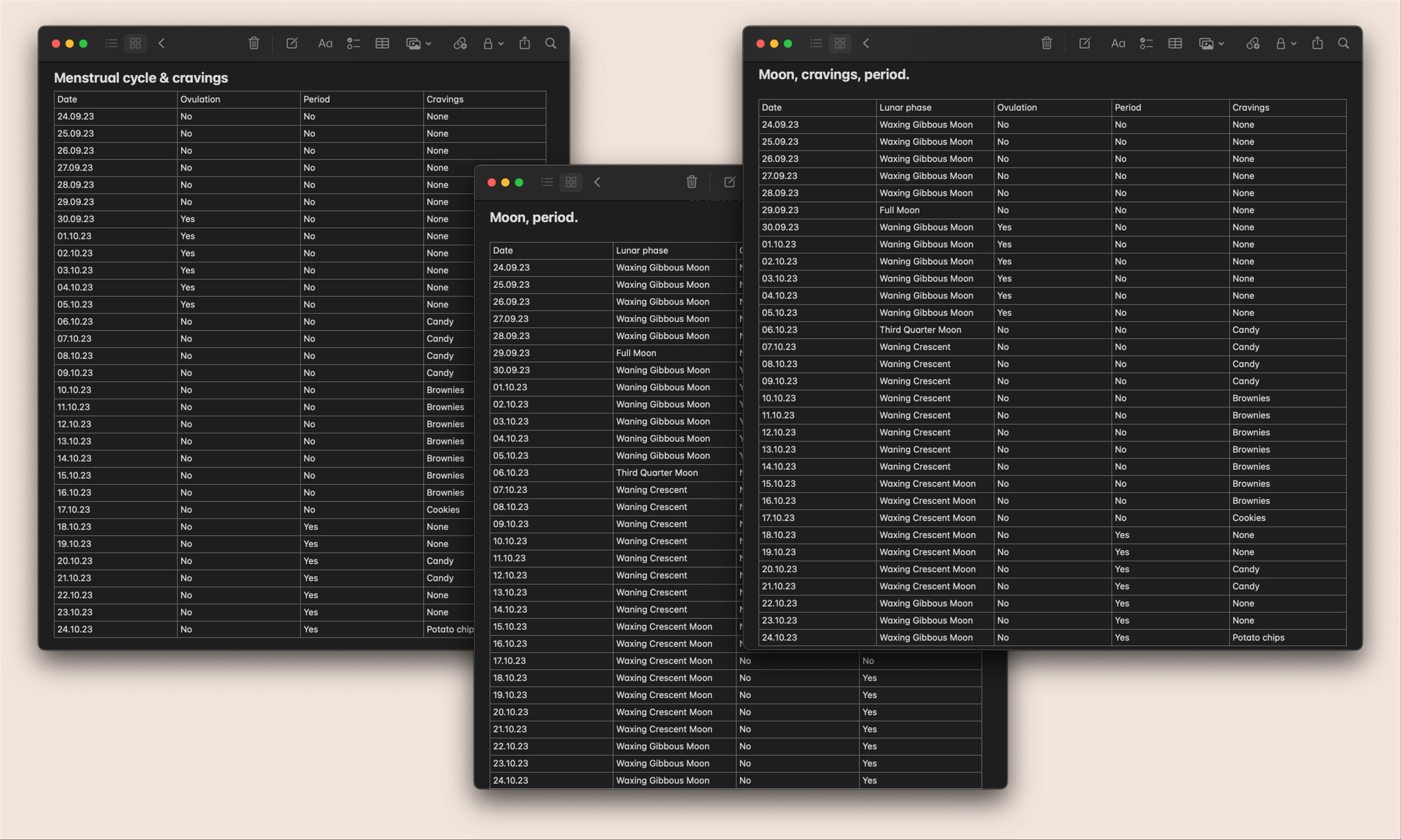Select 24.10.23 date in Moon, period table
Image resolution: width=1401 pixels, height=840 pixels.
click(x=551, y=781)
